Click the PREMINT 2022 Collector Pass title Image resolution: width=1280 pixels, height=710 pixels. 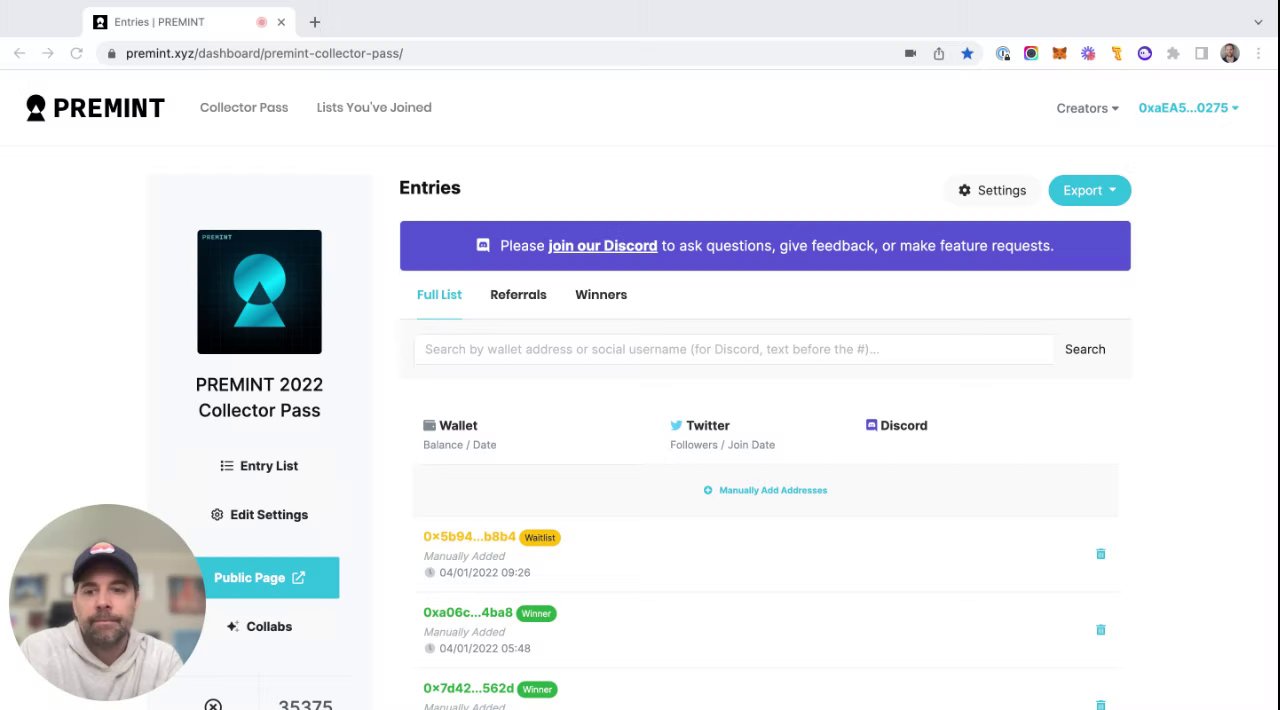[x=259, y=397]
